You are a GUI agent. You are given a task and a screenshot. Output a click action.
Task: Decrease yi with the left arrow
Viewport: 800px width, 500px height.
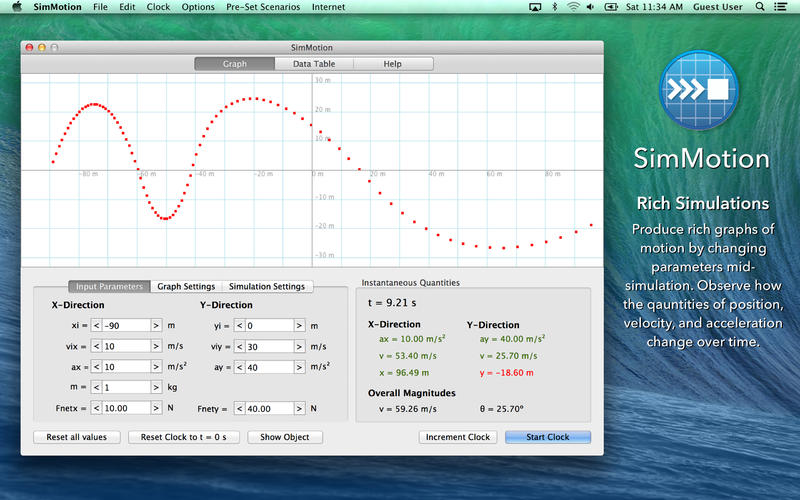click(240, 326)
